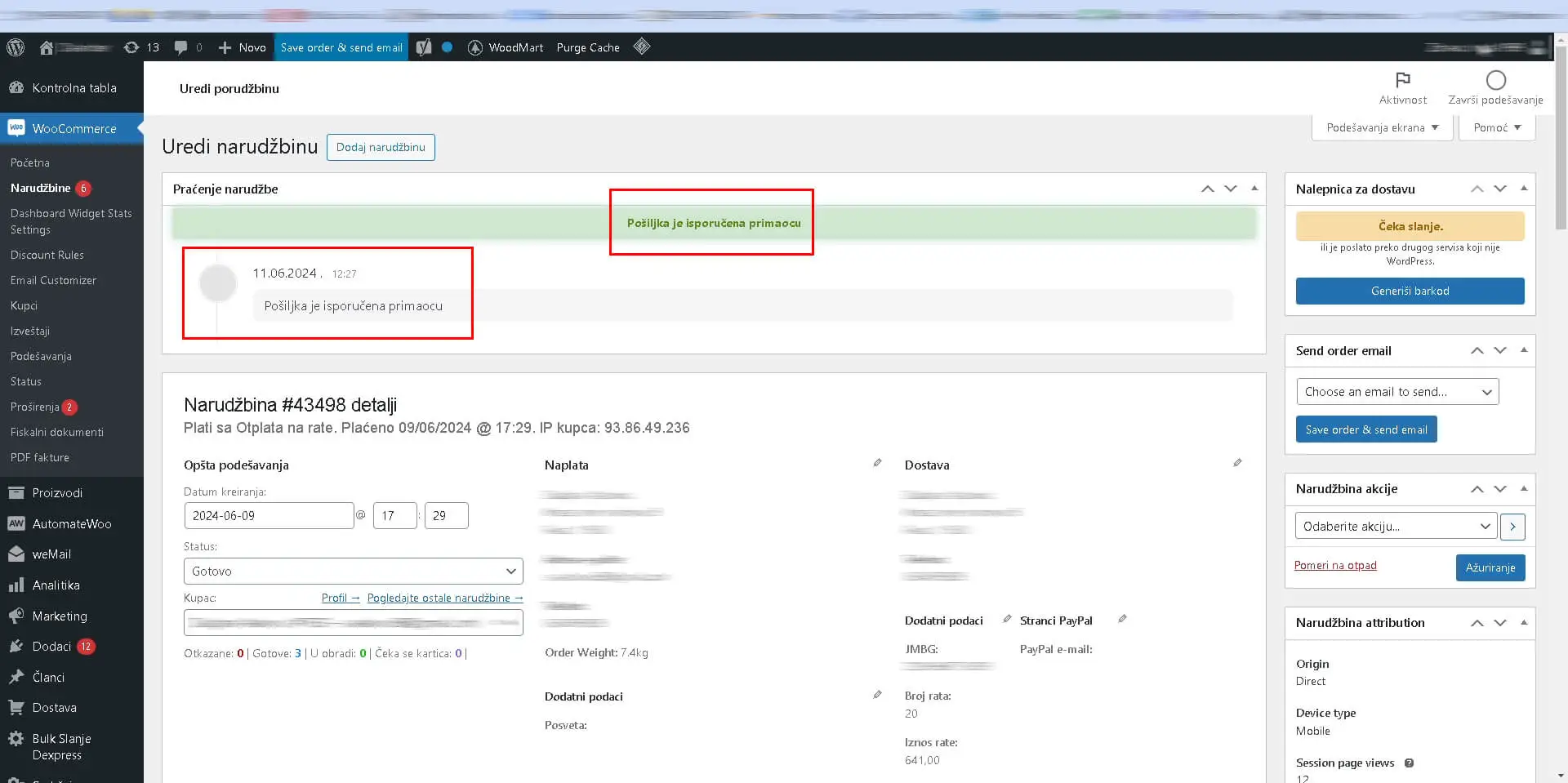The height and width of the screenshot is (783, 1568).
Task: Visit site via home icon
Action: (x=47, y=47)
